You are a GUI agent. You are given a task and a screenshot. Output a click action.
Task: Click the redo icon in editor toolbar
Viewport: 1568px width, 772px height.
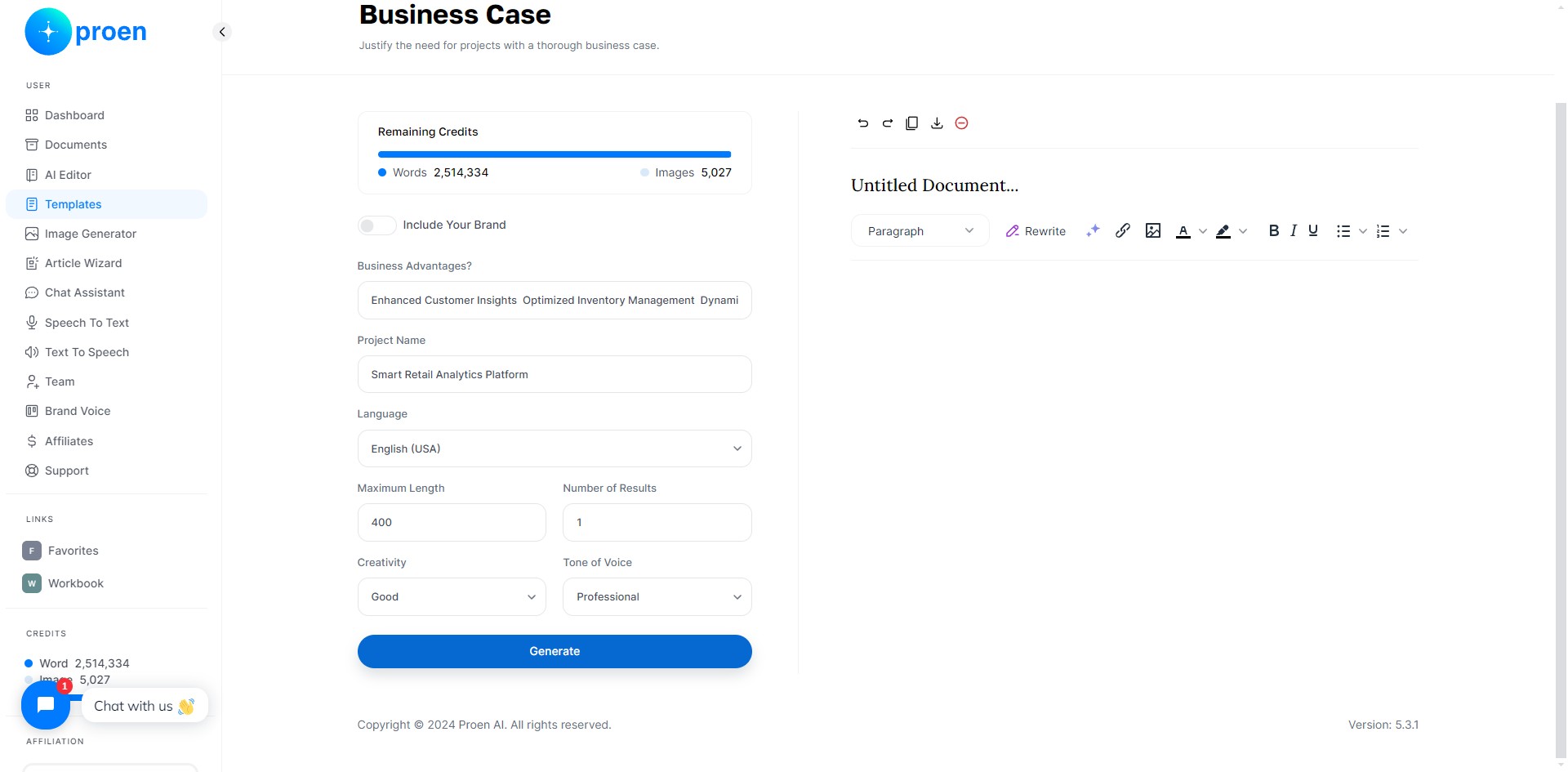pyautogui.click(x=888, y=123)
